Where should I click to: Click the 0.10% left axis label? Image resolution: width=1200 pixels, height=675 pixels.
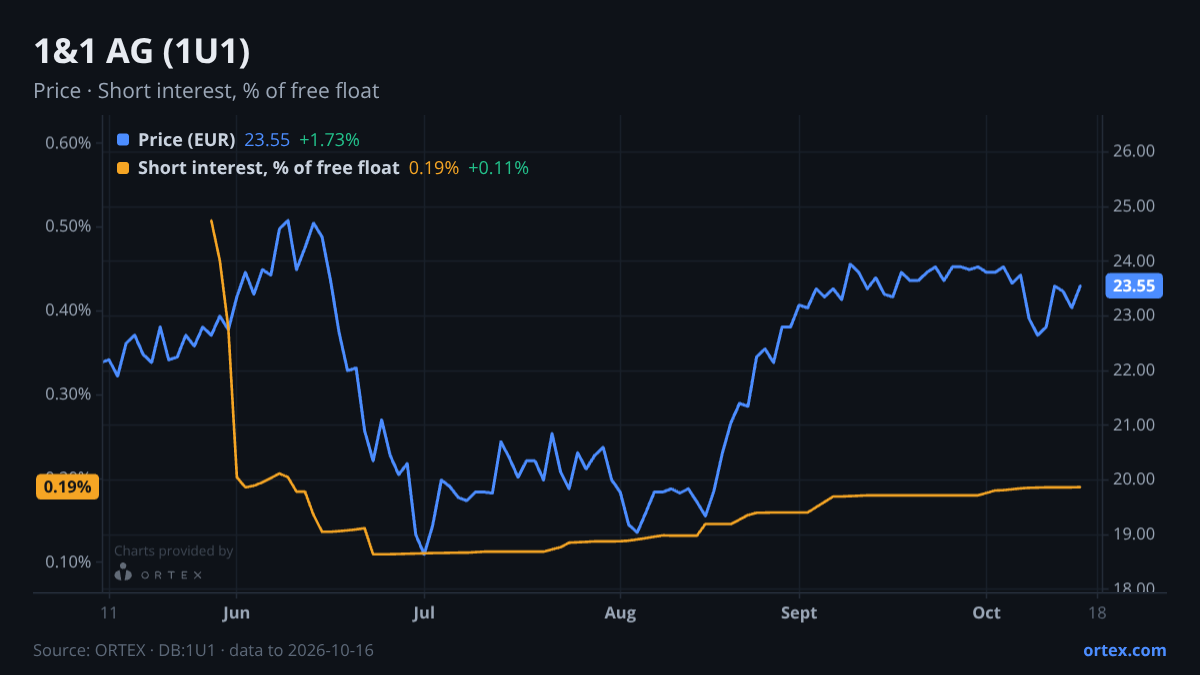point(68,562)
